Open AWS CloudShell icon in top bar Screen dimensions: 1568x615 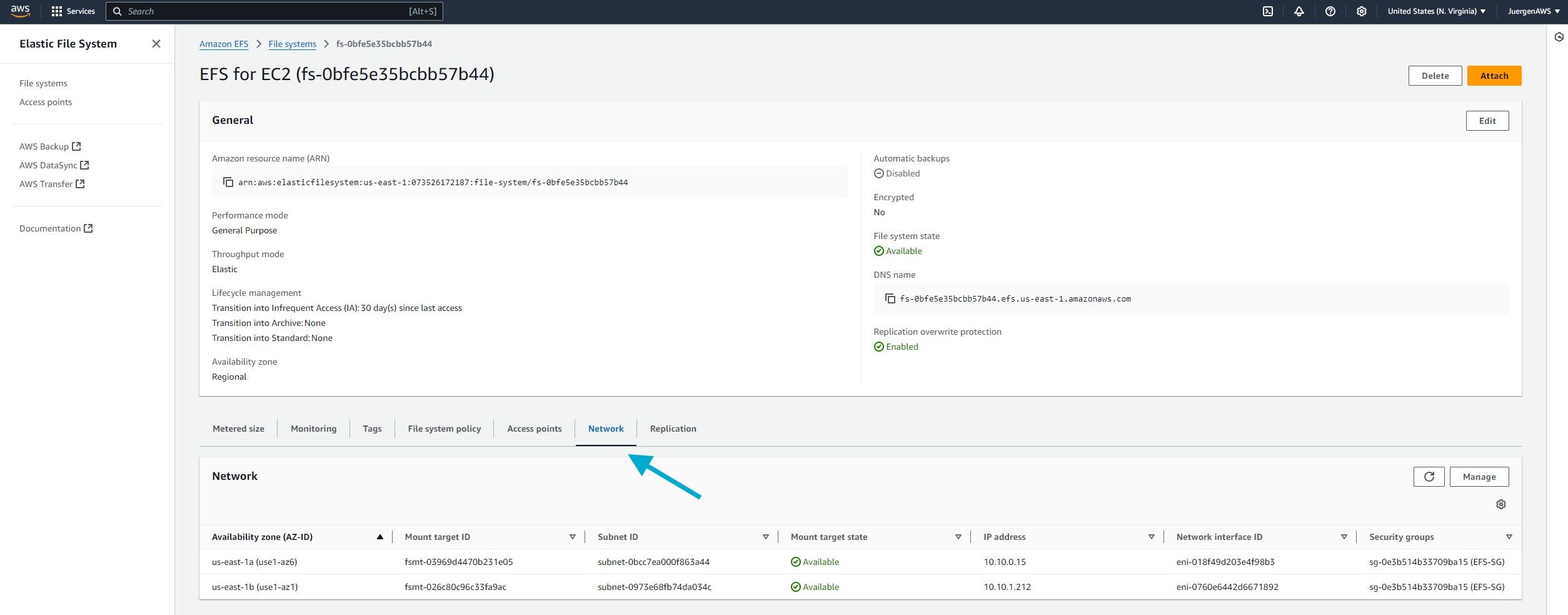[1267, 11]
